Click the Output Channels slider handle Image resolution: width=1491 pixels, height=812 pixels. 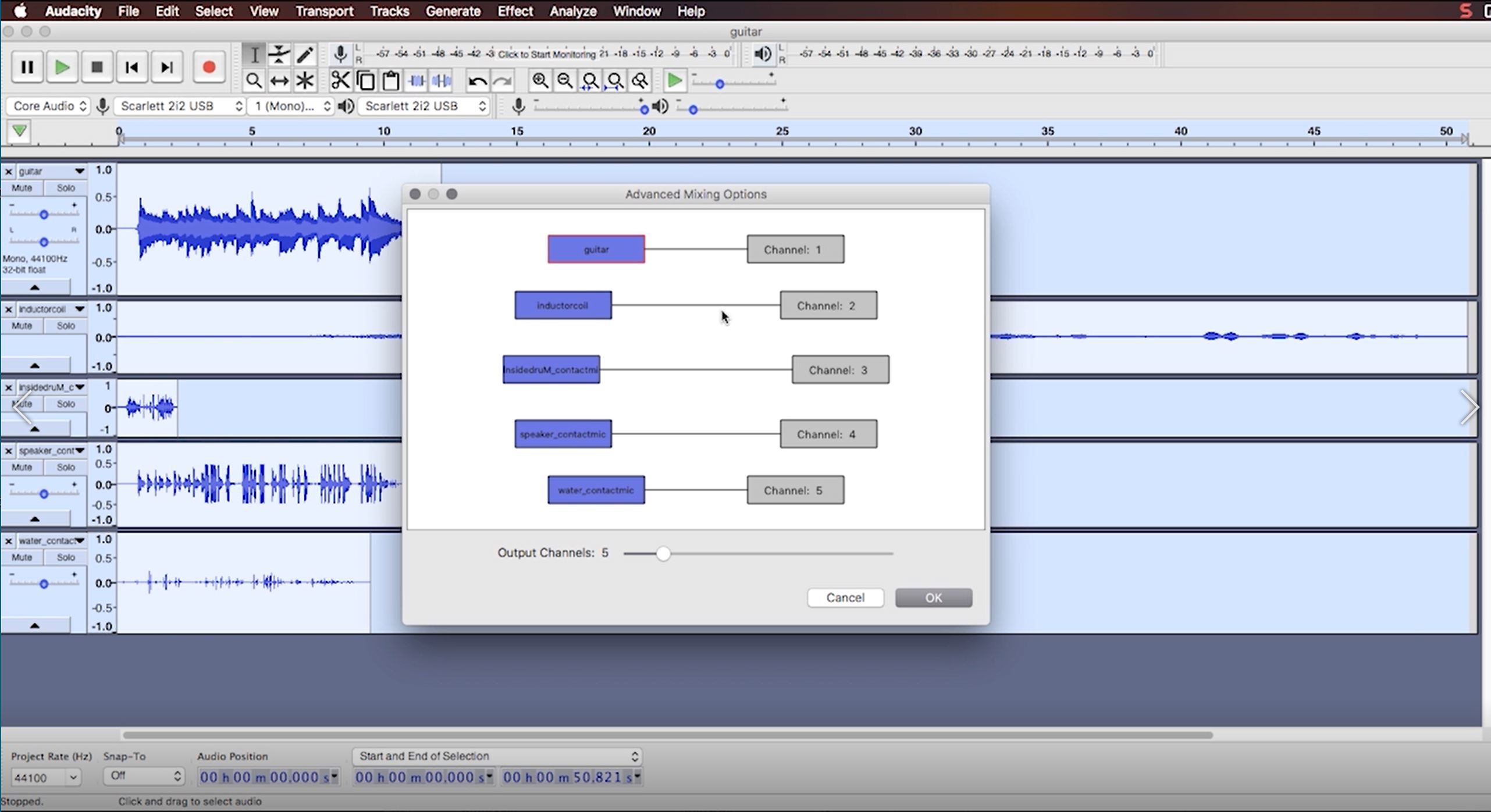click(x=663, y=553)
